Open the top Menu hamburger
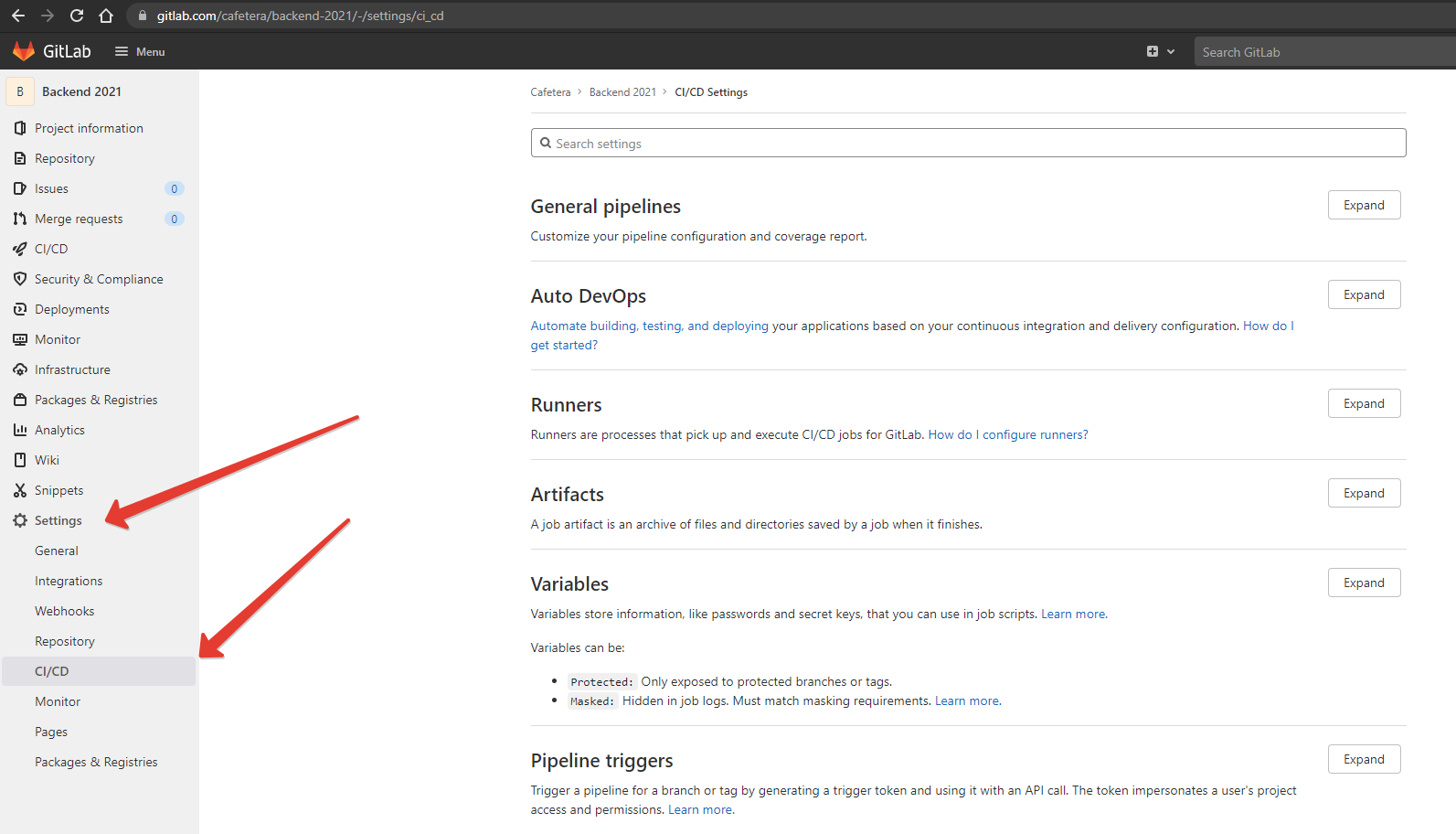The width and height of the screenshot is (1456, 834). click(140, 52)
